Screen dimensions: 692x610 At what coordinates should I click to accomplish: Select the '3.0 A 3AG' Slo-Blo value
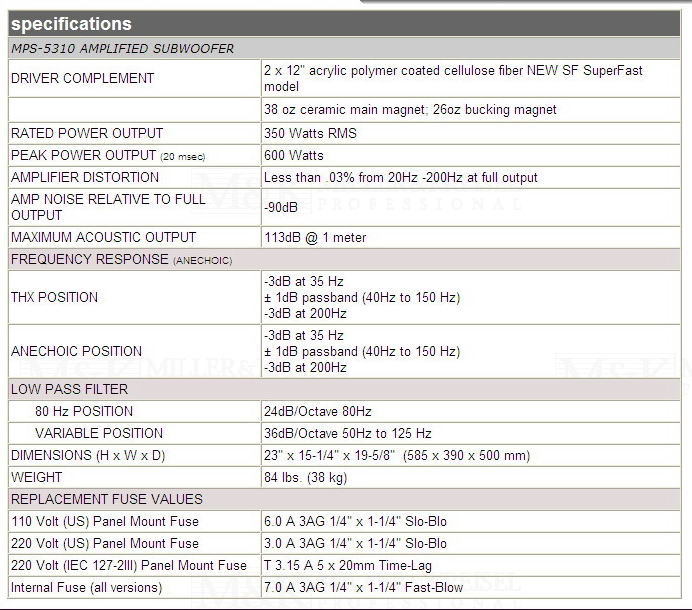(x=355, y=543)
